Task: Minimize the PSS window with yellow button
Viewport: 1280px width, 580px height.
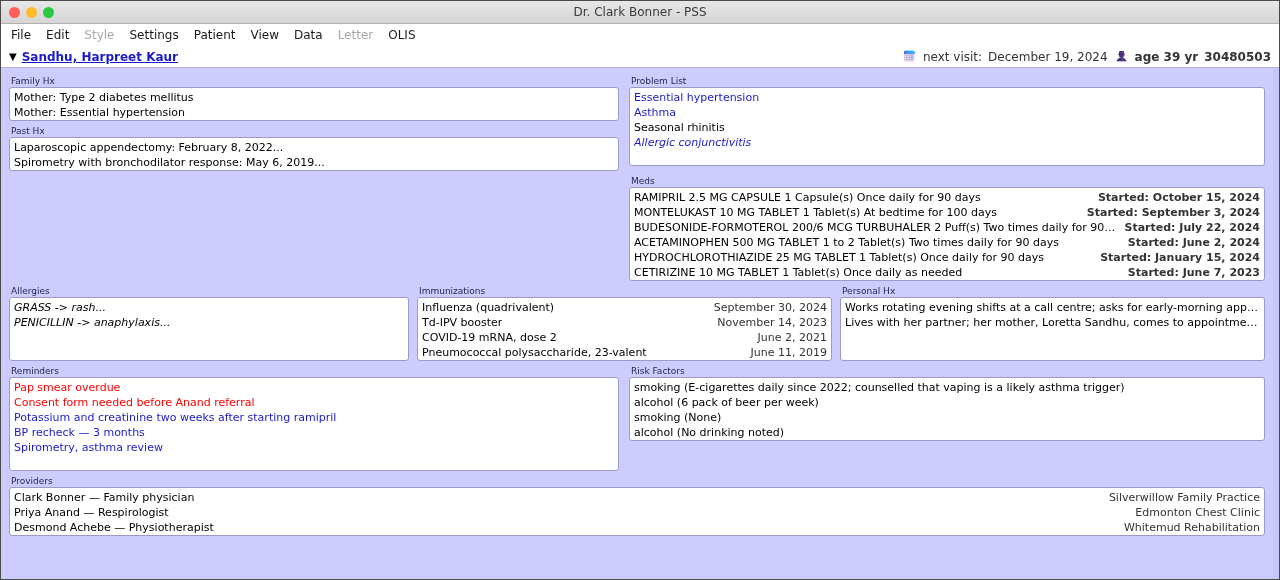Action: pyautogui.click(x=31, y=12)
